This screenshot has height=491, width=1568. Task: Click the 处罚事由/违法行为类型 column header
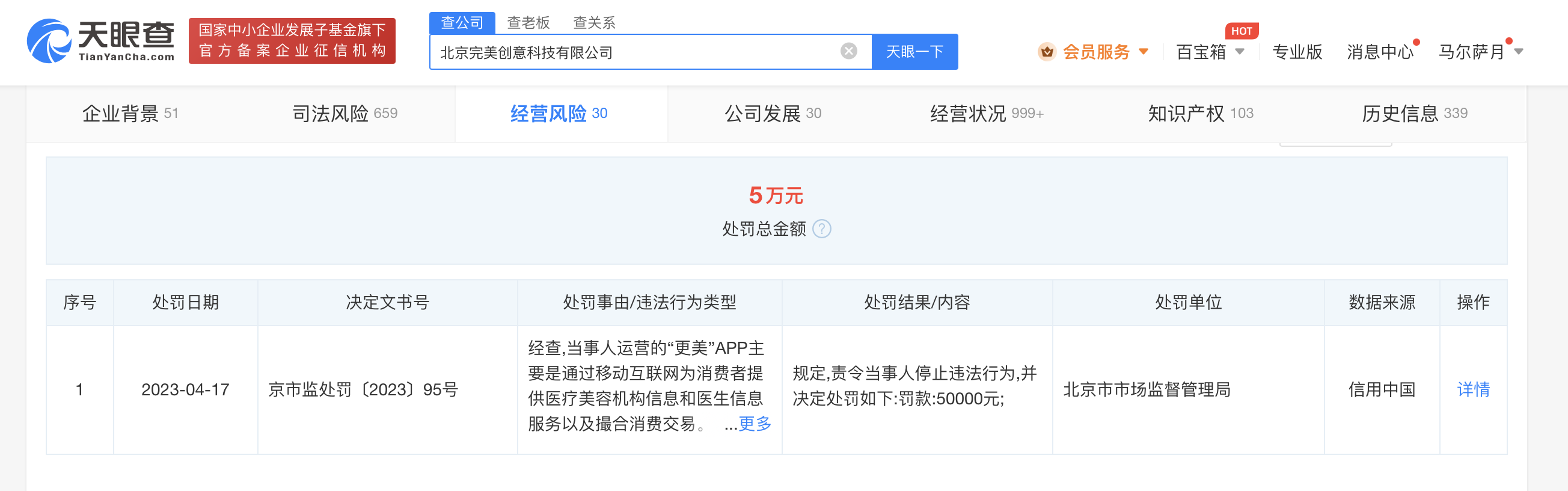[x=649, y=302]
